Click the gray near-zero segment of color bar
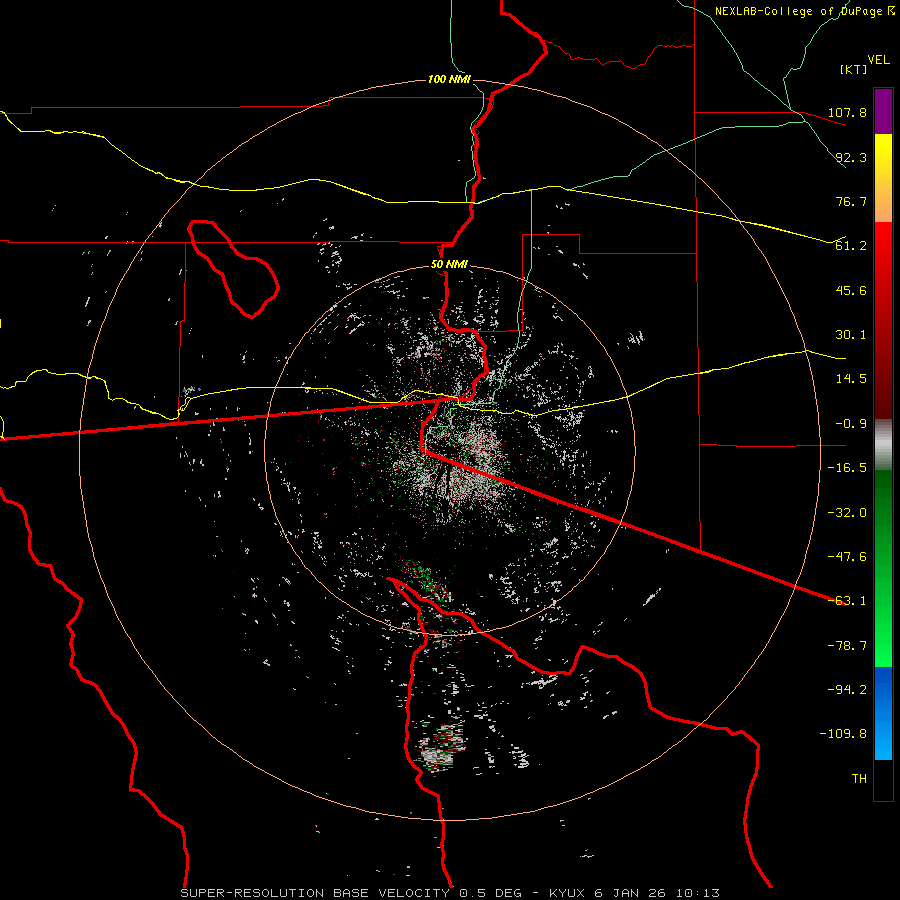900x900 pixels. [x=883, y=444]
